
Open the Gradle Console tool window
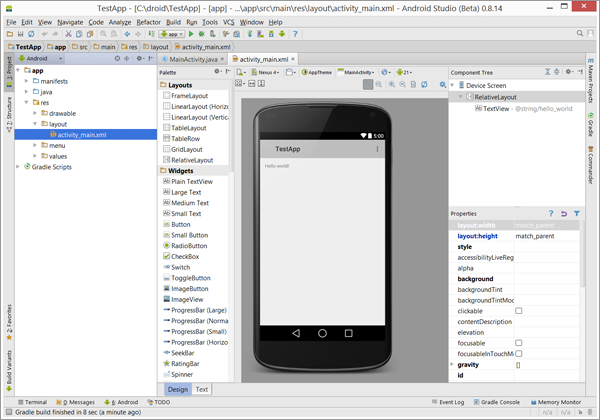tap(497, 402)
